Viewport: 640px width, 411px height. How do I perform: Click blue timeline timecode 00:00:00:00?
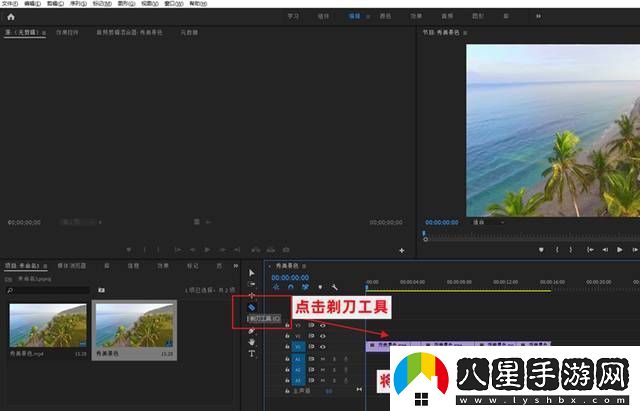pos(290,278)
